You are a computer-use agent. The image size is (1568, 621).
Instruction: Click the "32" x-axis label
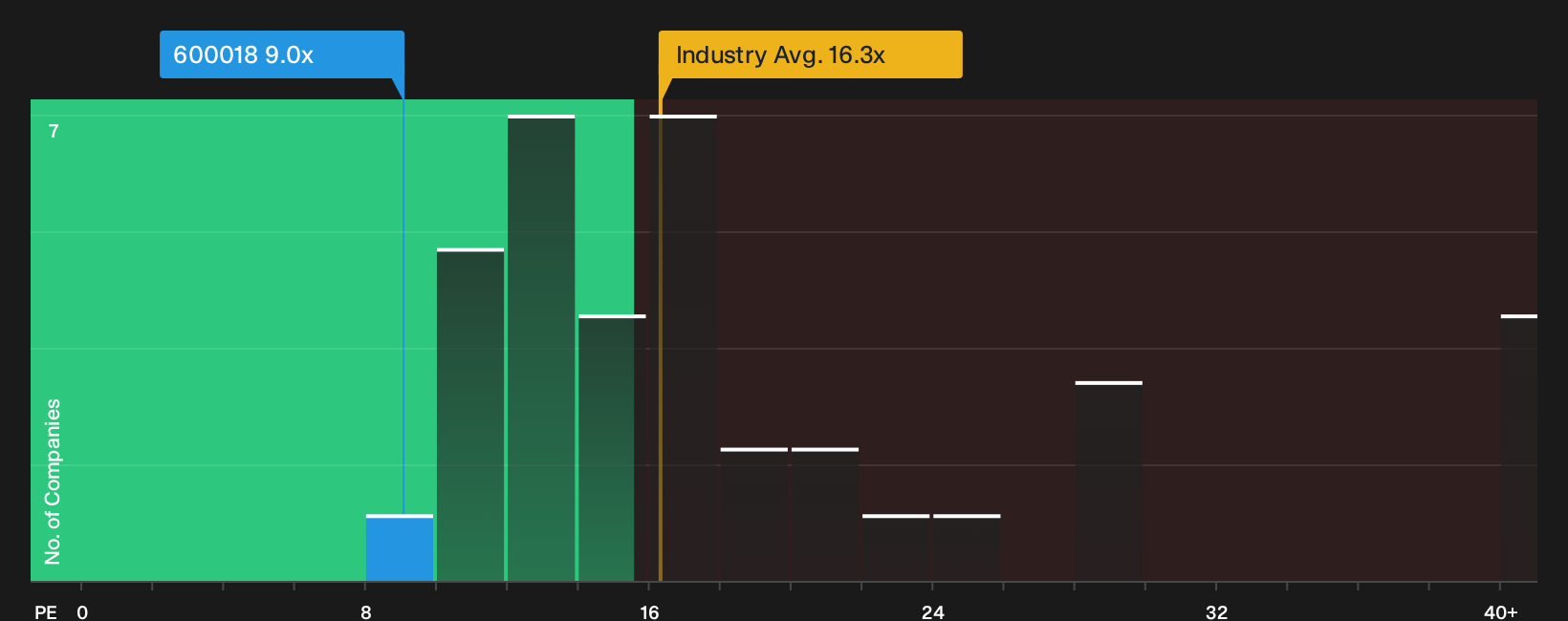pyautogui.click(x=1216, y=612)
